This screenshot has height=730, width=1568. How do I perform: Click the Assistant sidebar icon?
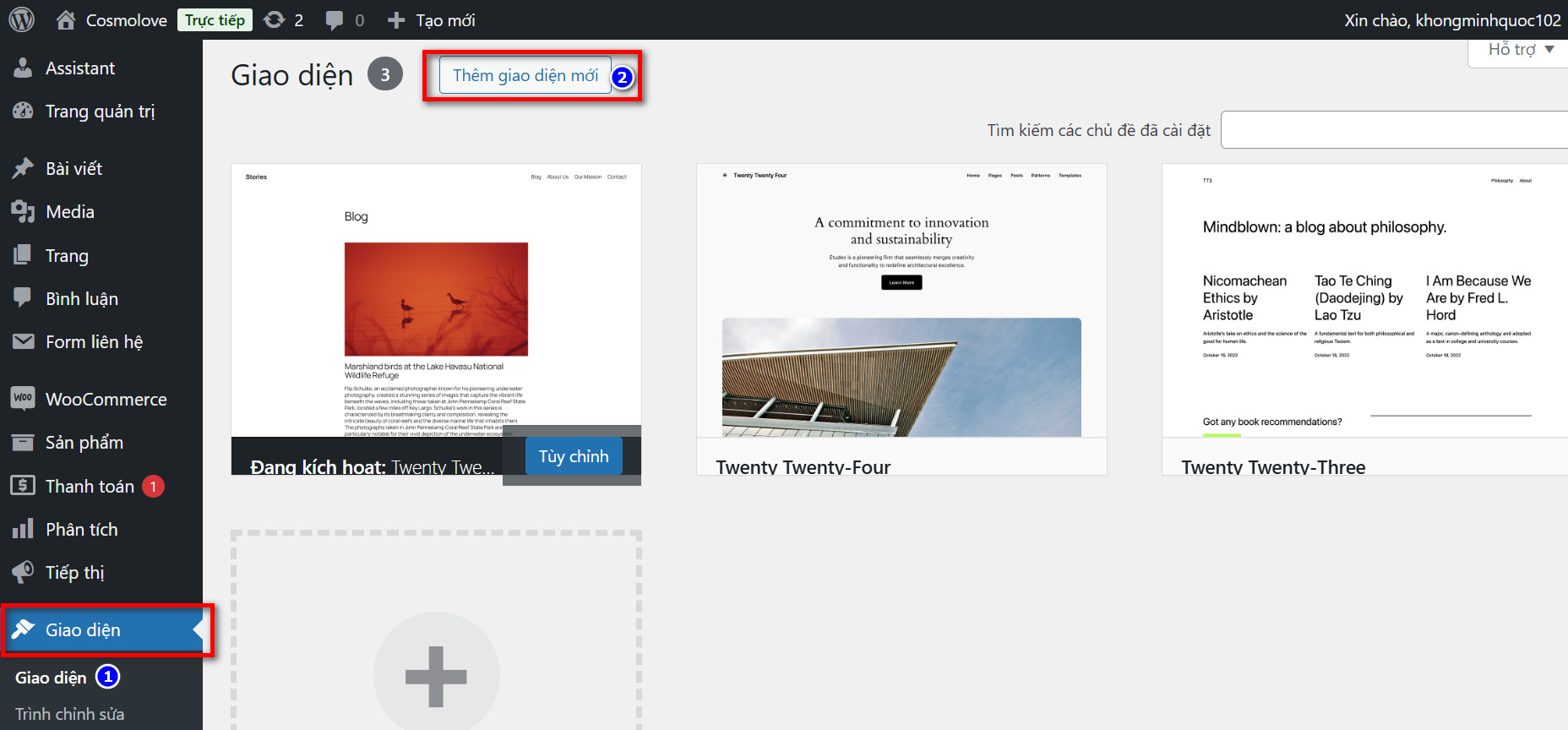[x=23, y=68]
